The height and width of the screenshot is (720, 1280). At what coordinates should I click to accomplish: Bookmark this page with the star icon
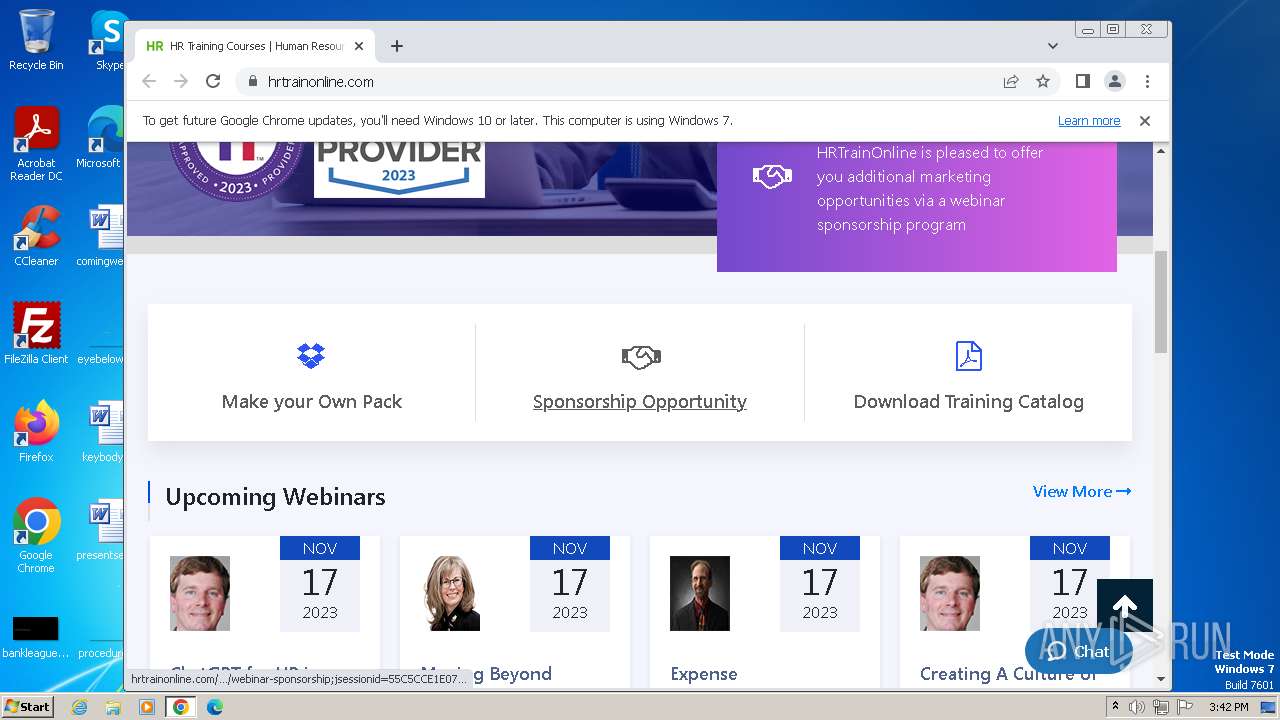point(1043,81)
